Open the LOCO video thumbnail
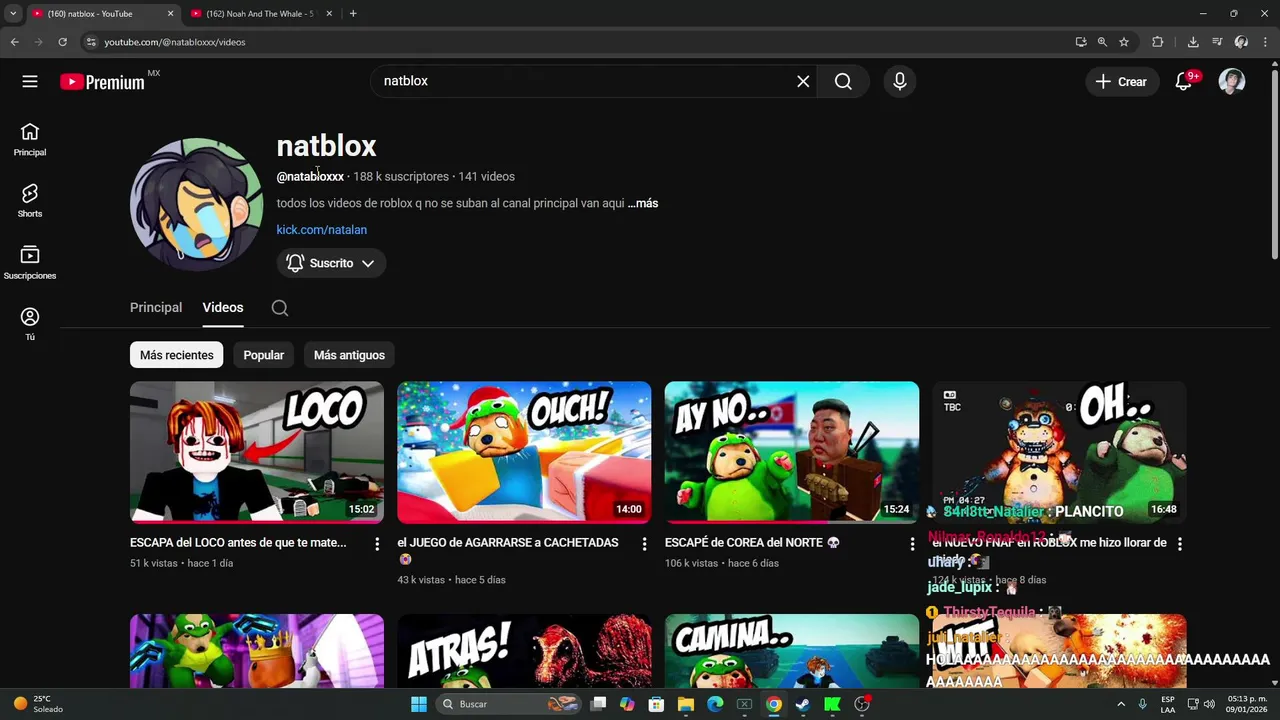 (x=257, y=452)
